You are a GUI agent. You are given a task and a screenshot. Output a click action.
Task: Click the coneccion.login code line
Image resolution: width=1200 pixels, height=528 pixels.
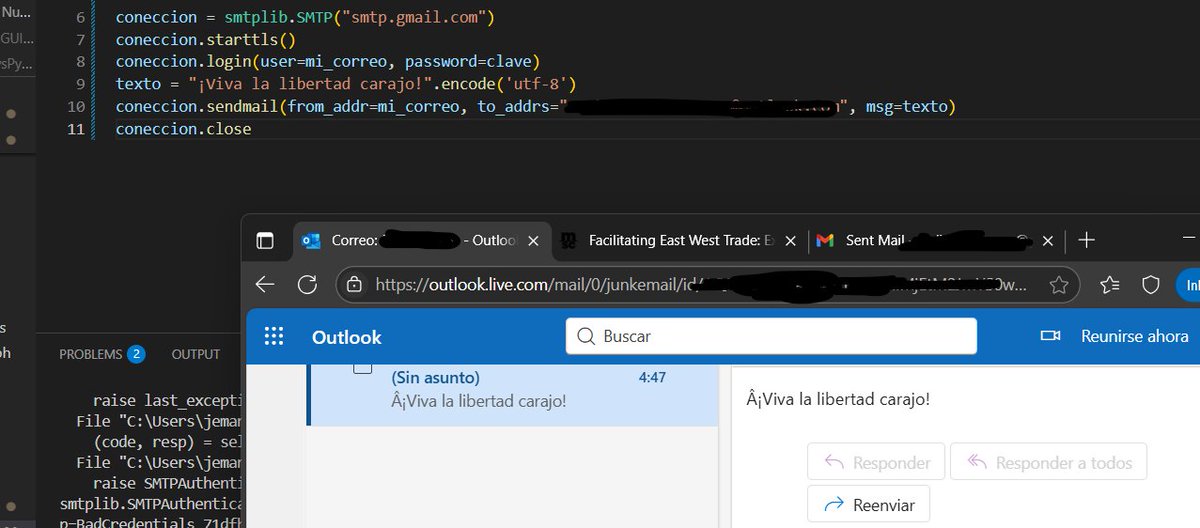click(328, 62)
